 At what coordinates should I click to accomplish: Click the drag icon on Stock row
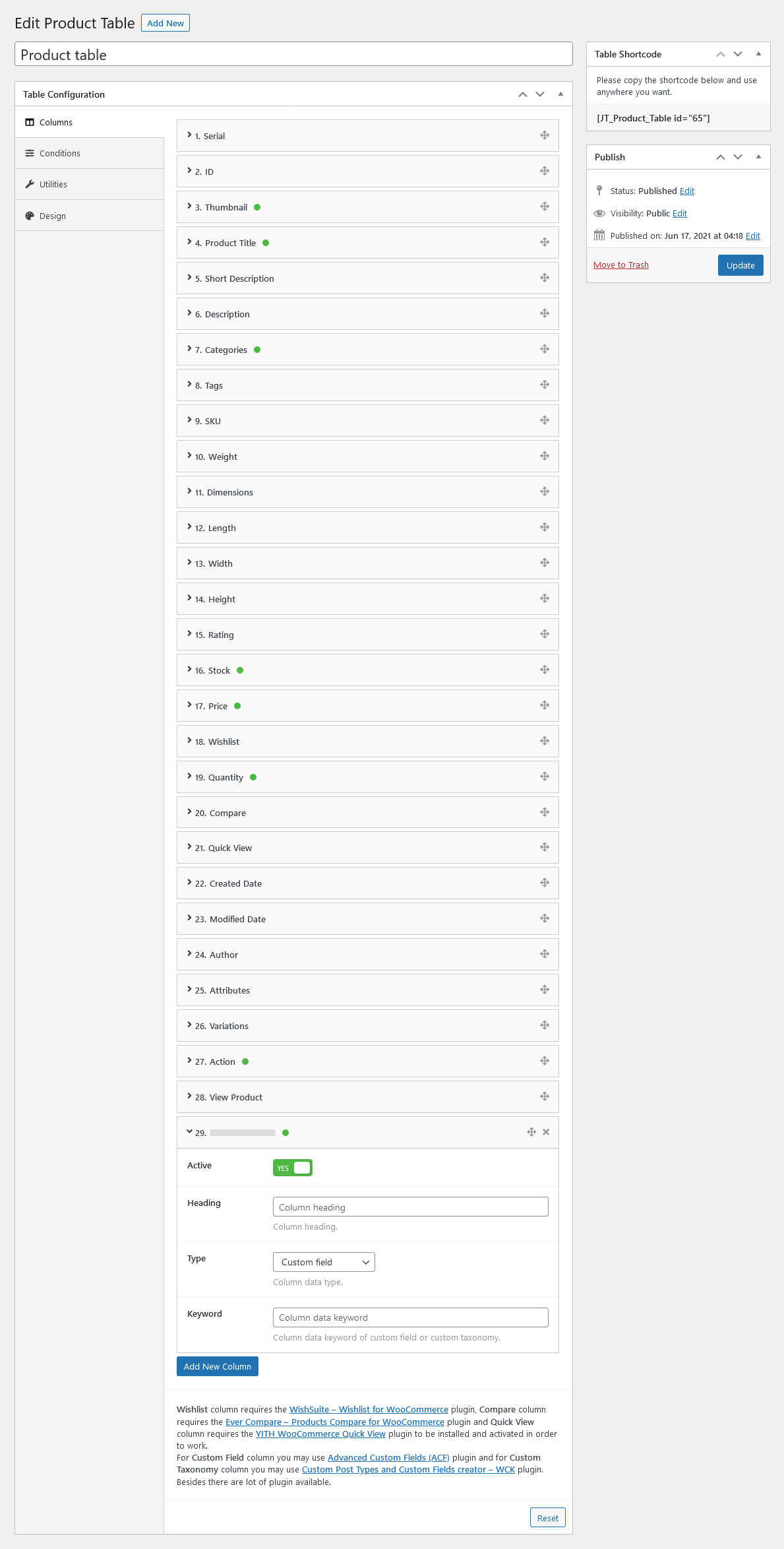[545, 670]
